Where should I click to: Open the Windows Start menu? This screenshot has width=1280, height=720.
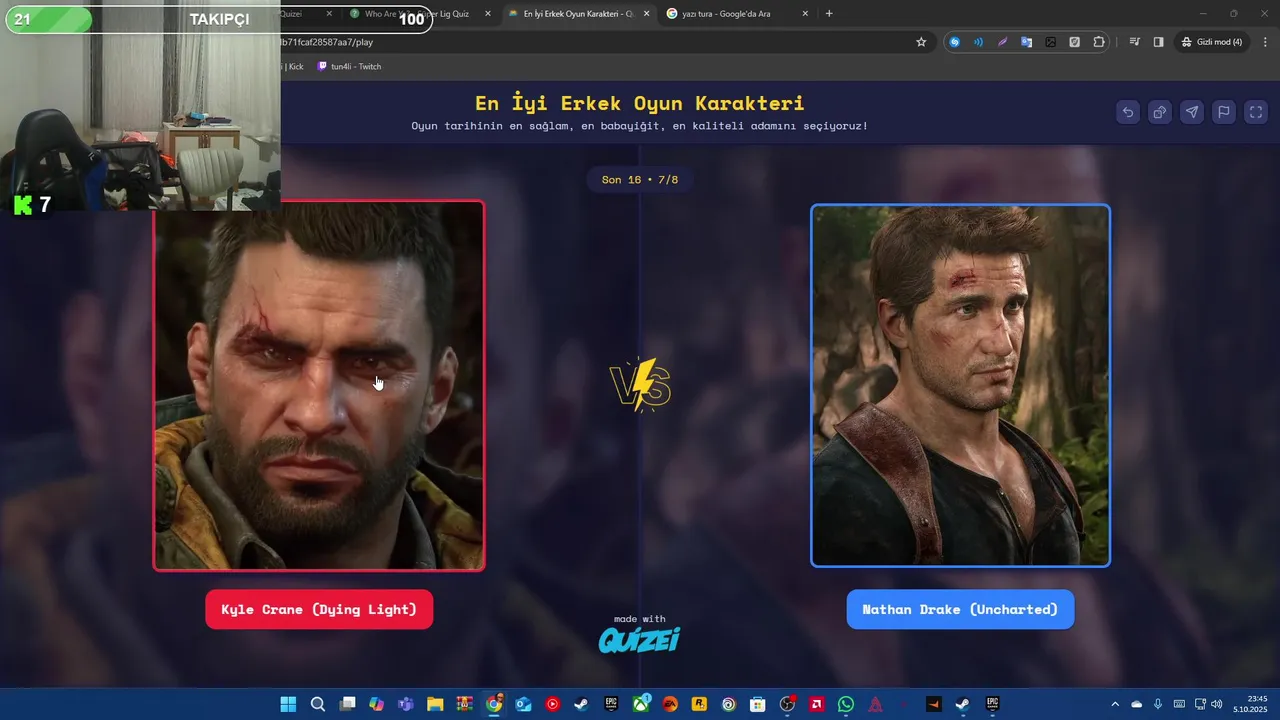click(288, 704)
